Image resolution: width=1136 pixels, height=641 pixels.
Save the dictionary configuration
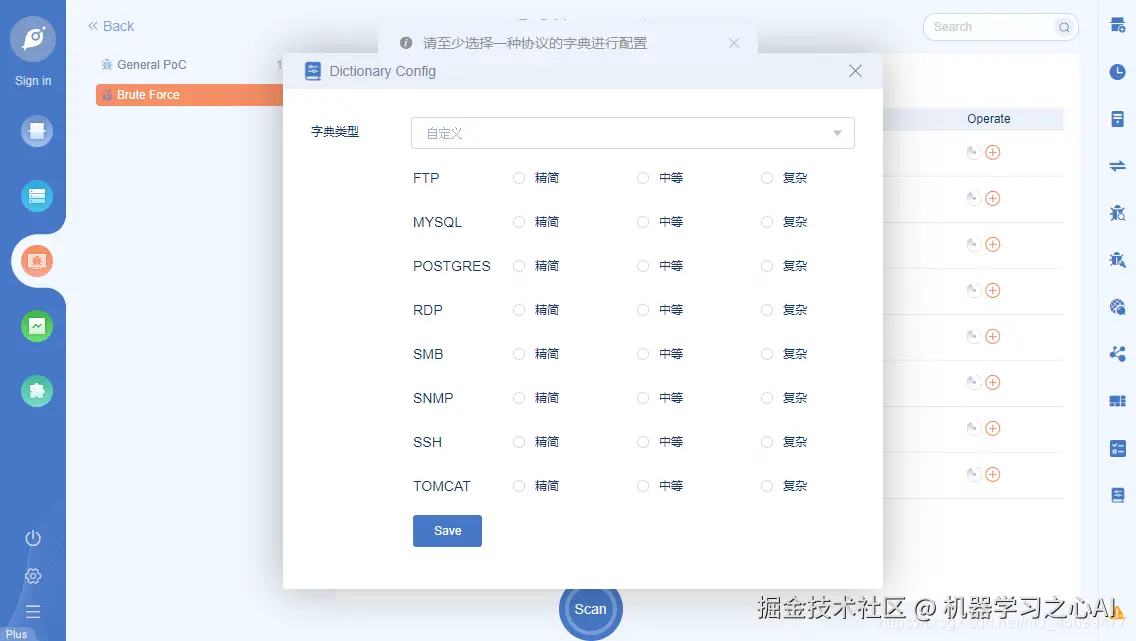click(x=447, y=531)
